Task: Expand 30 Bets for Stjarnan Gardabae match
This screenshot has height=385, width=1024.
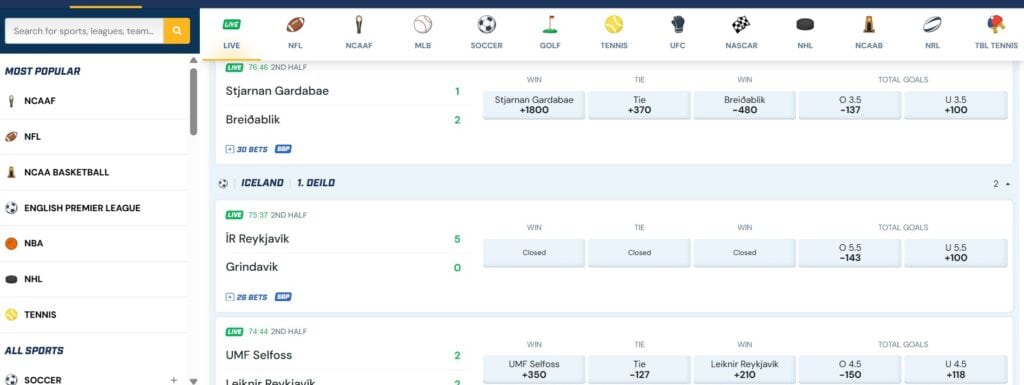Action: click(247, 149)
